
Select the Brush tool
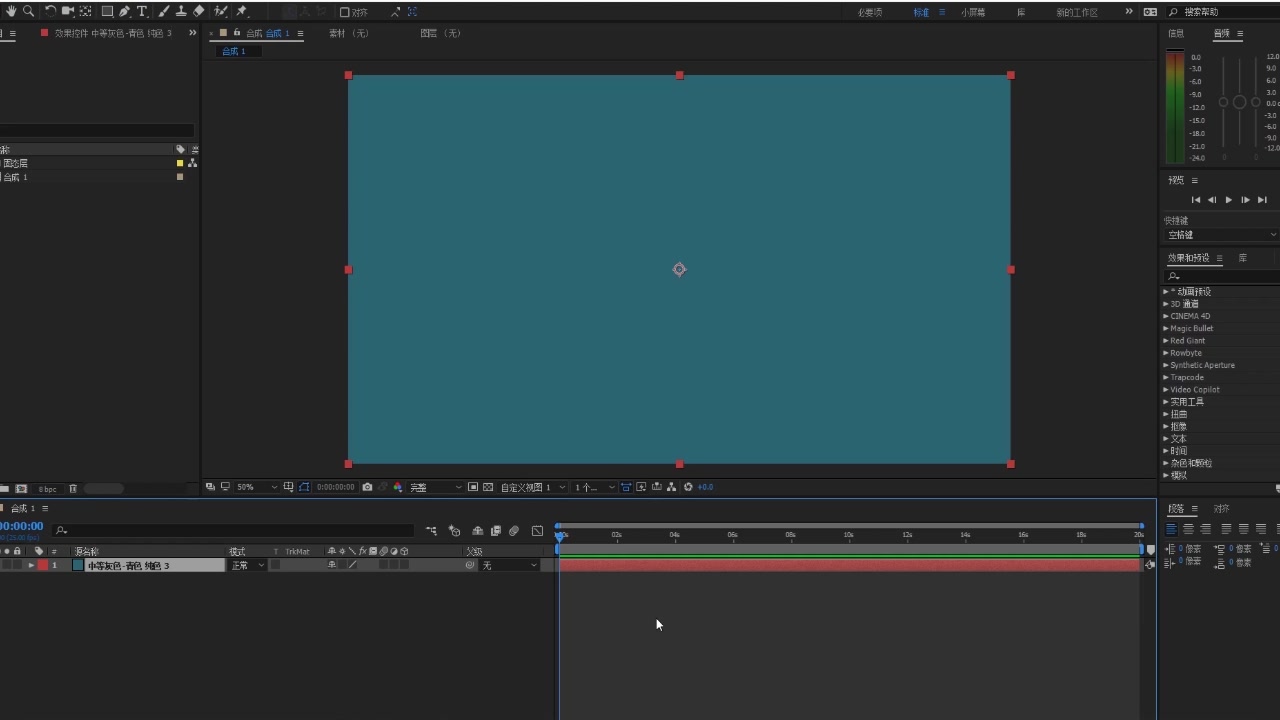coord(163,11)
